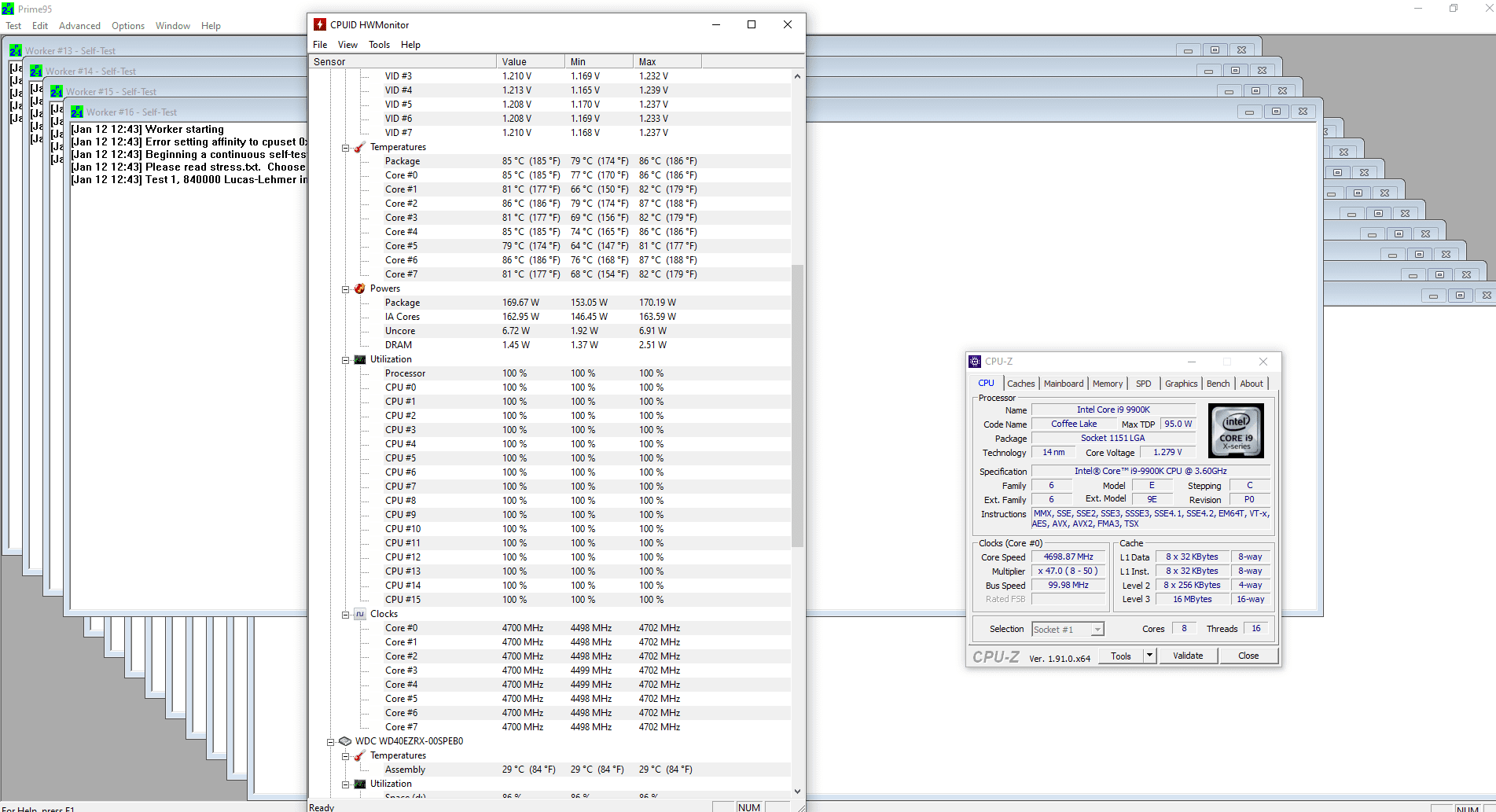Click the Validate button
Image resolution: width=1496 pixels, height=812 pixels.
1187,656
